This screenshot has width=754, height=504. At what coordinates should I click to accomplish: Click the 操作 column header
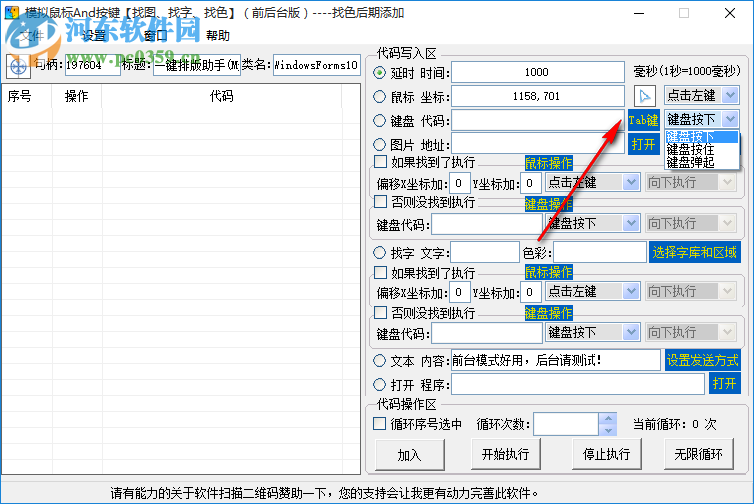coord(76,96)
